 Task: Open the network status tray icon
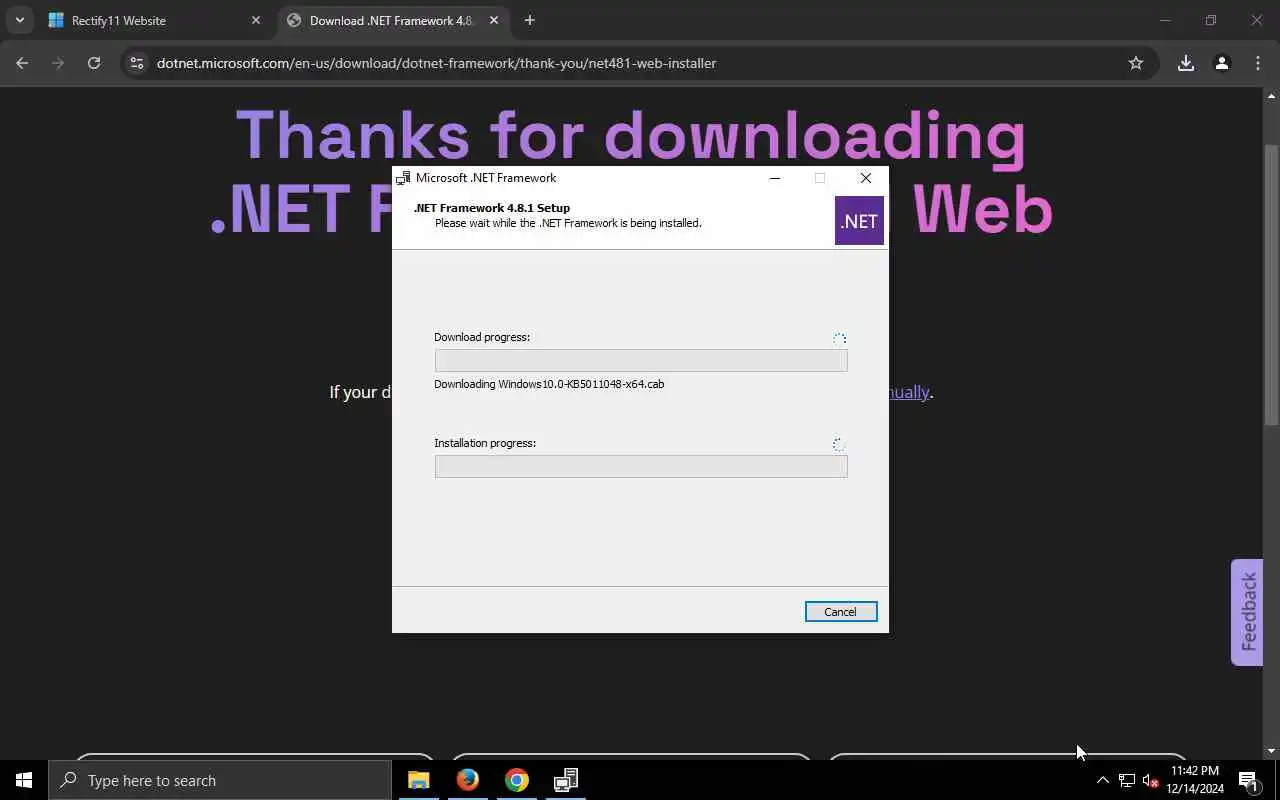tap(1126, 780)
